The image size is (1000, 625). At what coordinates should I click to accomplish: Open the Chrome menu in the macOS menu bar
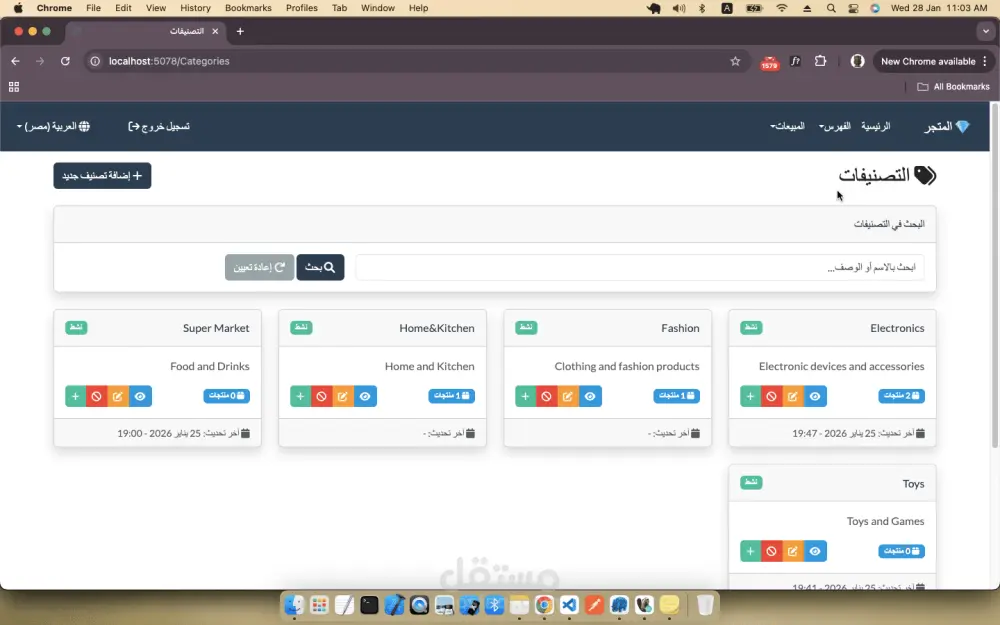click(x=54, y=8)
